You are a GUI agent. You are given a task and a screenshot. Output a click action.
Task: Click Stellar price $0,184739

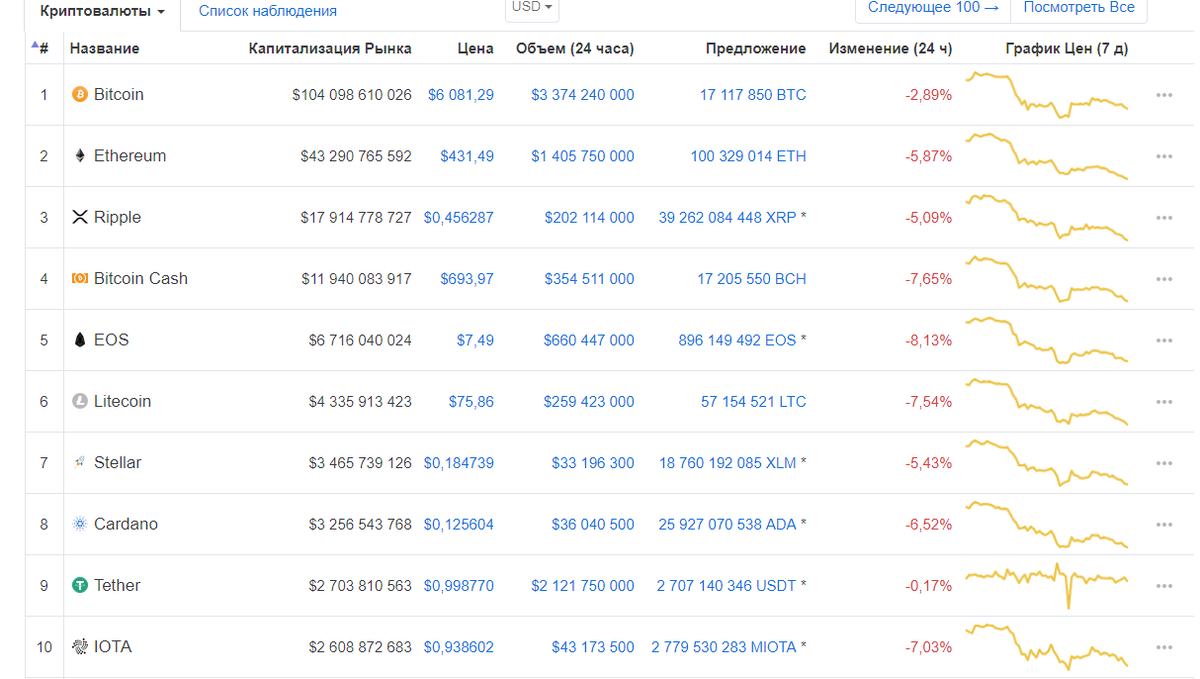pos(459,463)
